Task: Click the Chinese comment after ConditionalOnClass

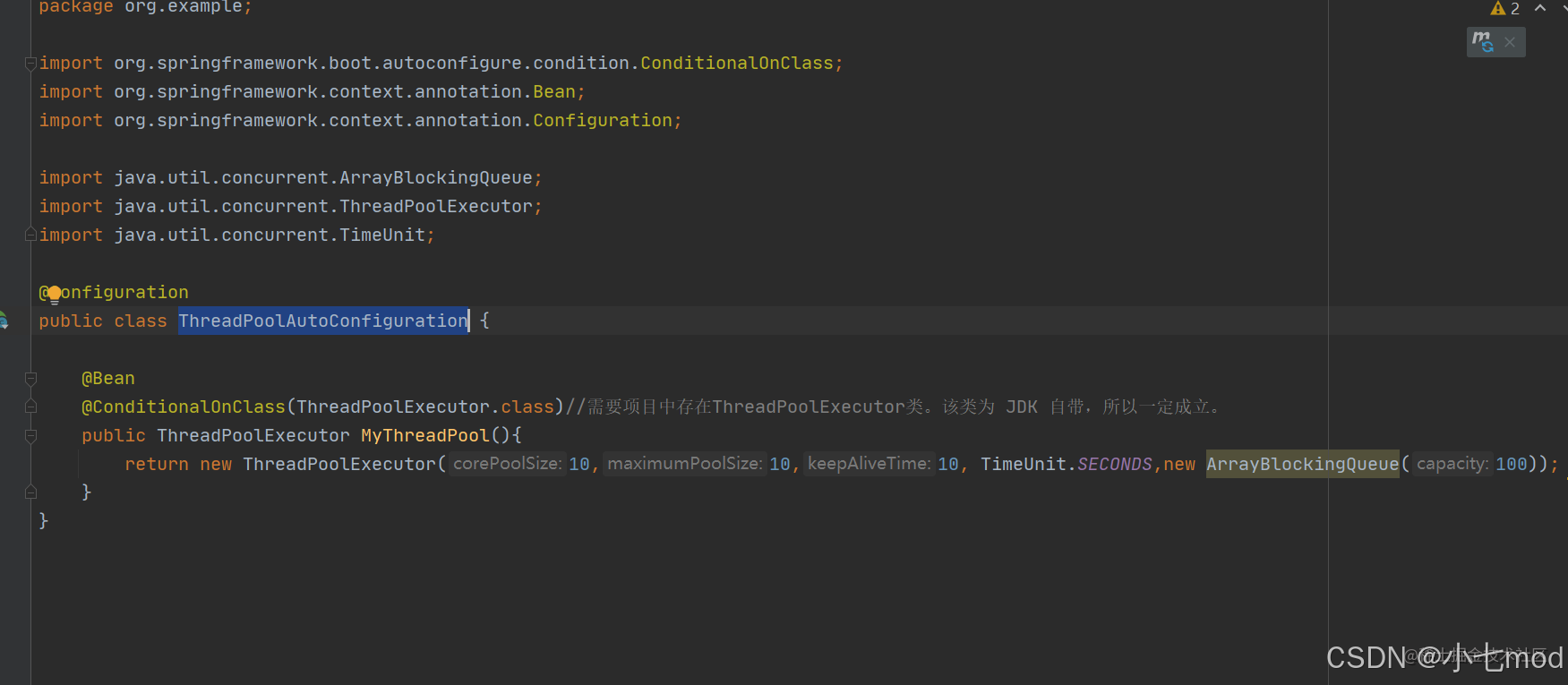Action: [893, 407]
